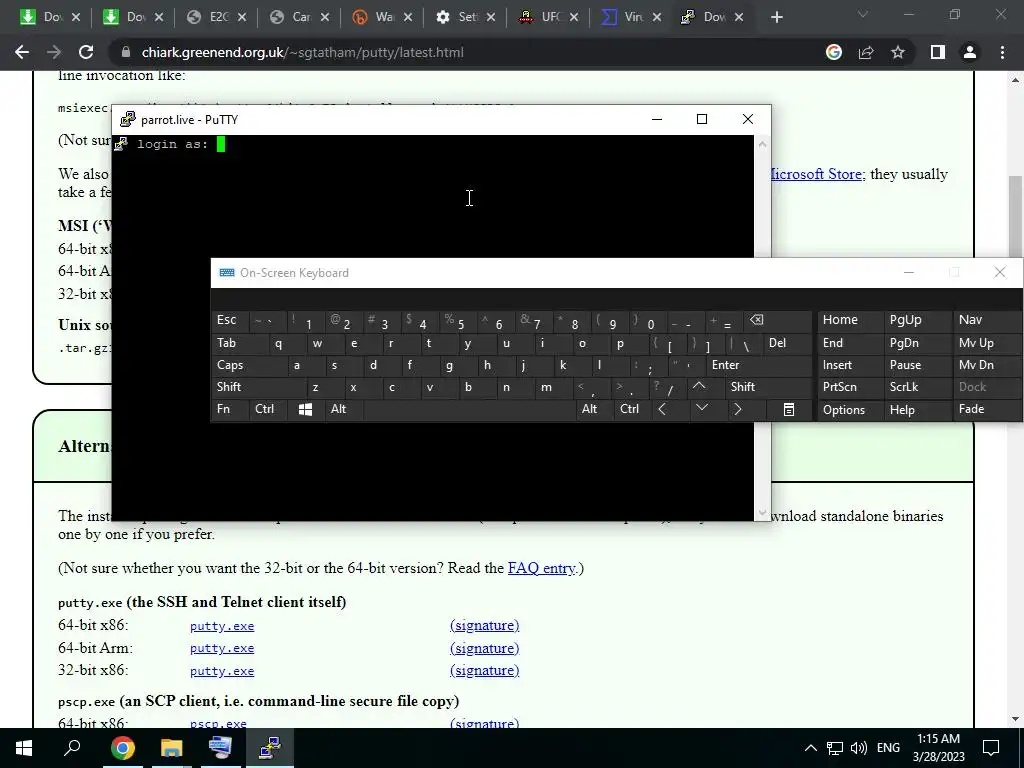Open the Microsoft Store link

click(816, 174)
